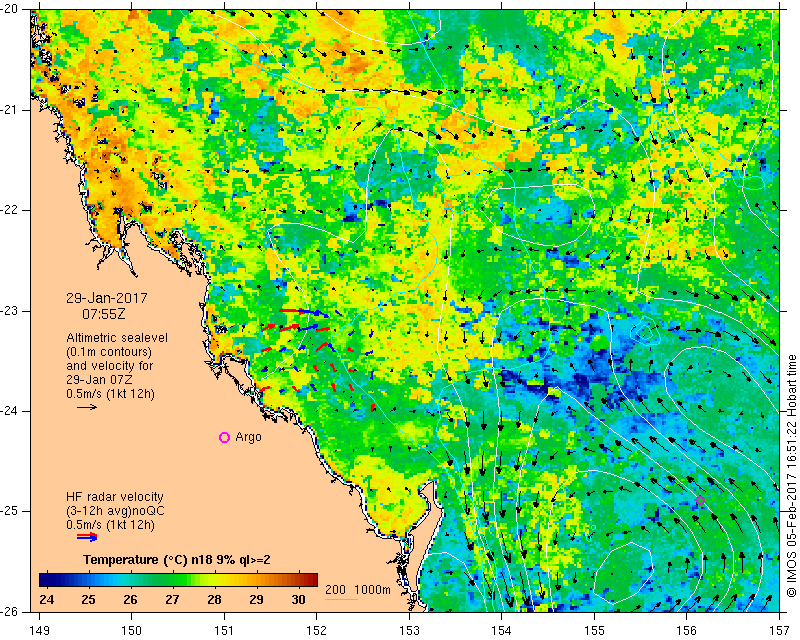Click the color bar value 30
This screenshot has width=800, height=640.
click(298, 599)
